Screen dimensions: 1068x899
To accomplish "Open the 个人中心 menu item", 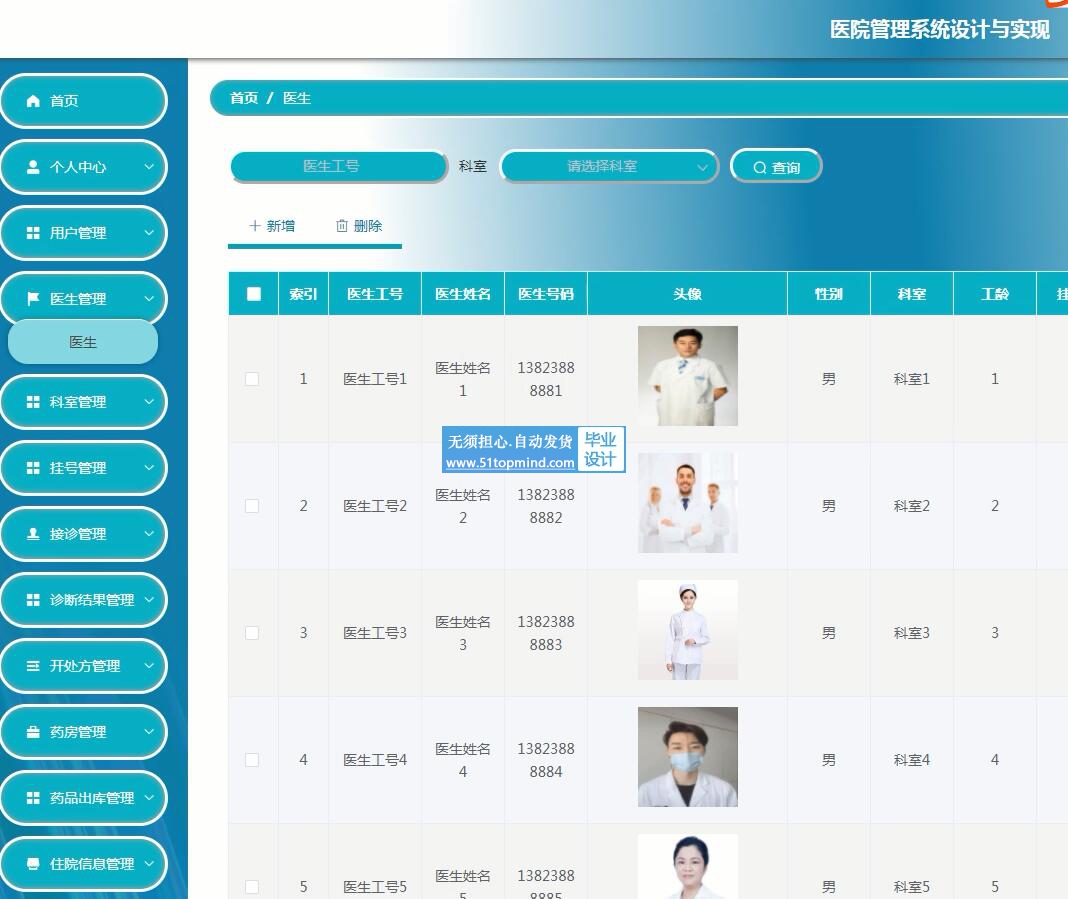I will [84, 167].
